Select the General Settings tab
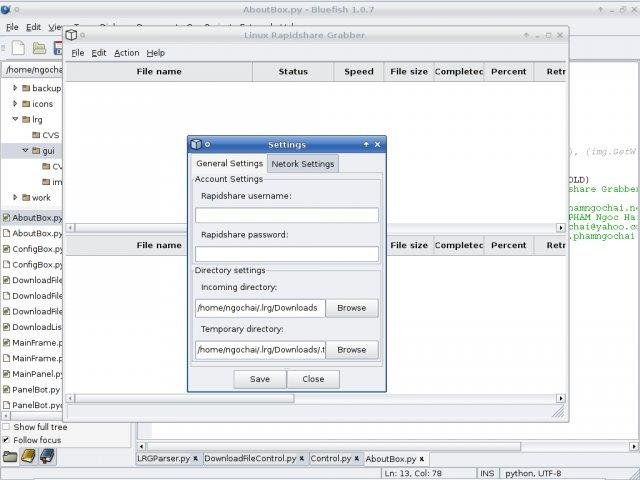The height and width of the screenshot is (480, 640). [229, 163]
